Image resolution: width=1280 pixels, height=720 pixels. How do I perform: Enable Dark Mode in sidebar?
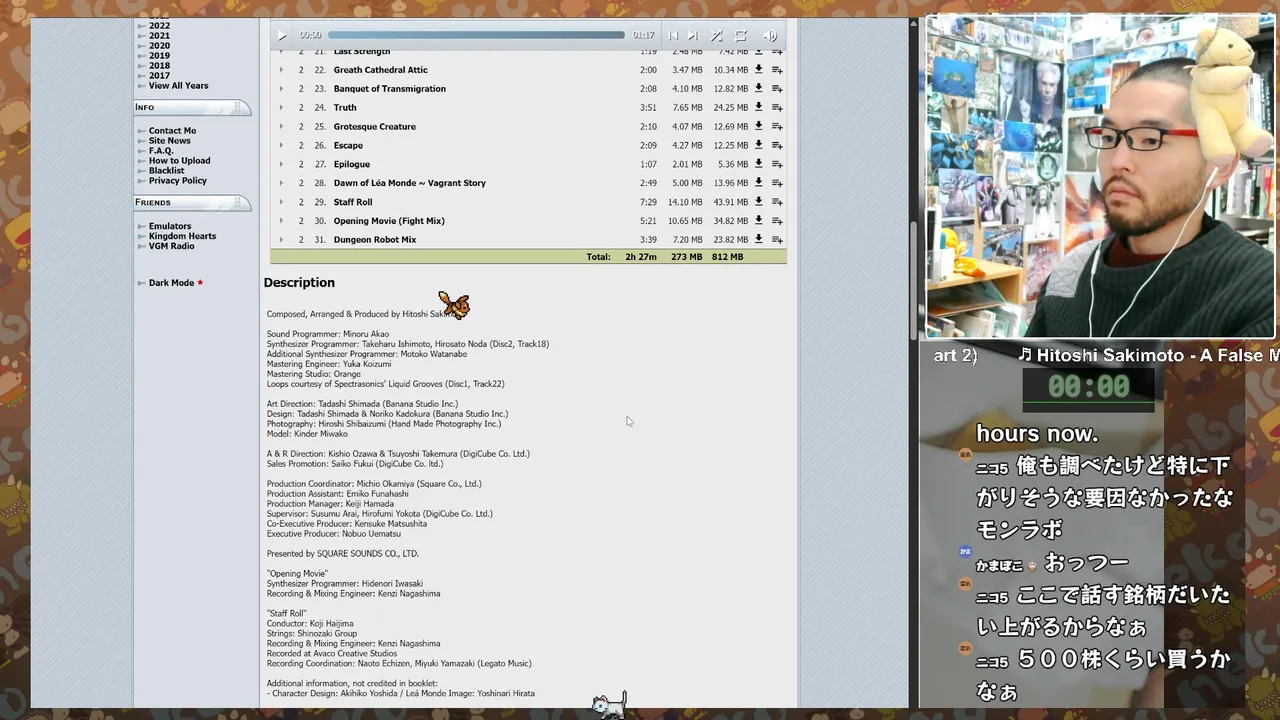pos(171,283)
